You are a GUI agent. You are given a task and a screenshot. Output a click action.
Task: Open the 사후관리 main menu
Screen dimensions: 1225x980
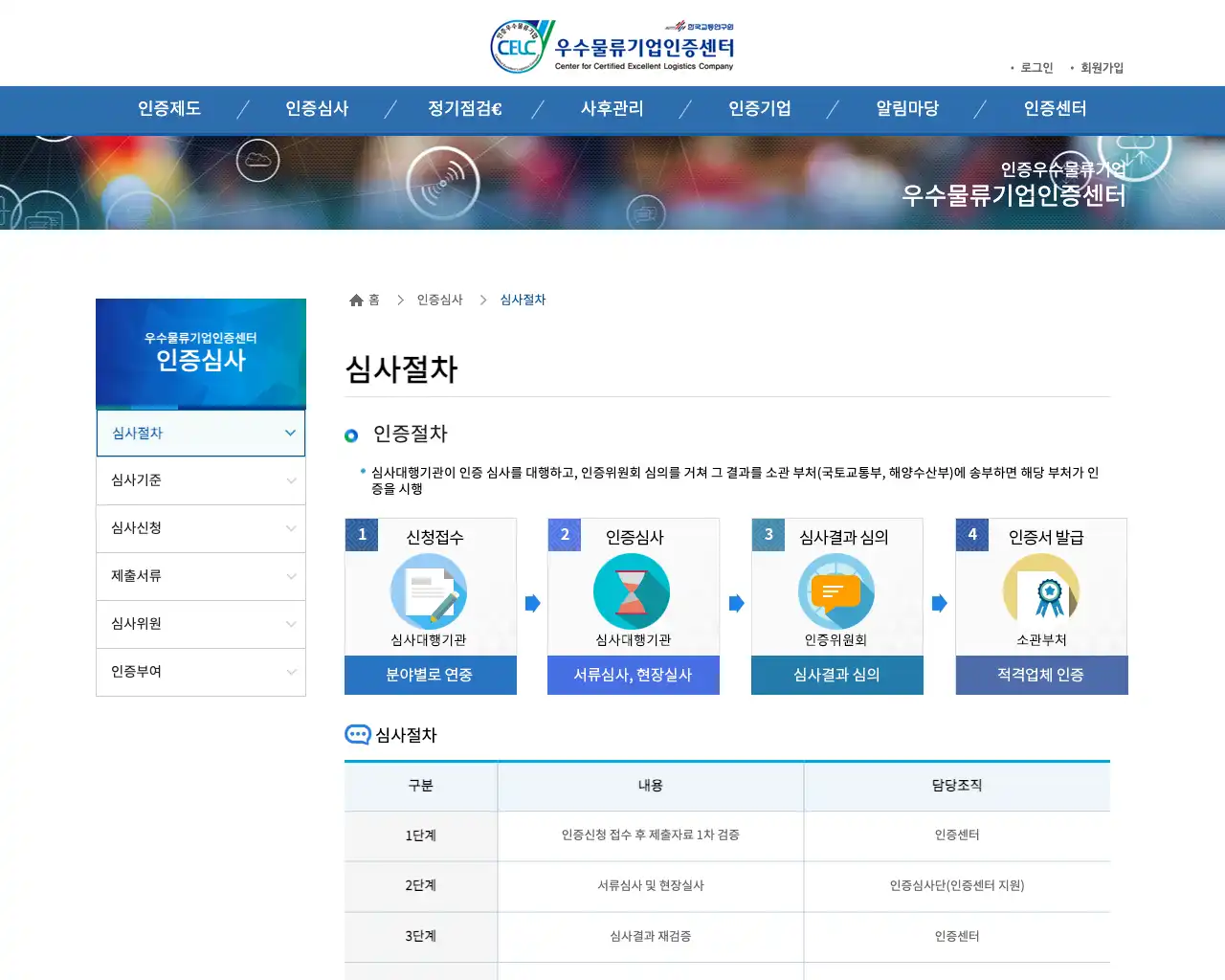click(x=612, y=109)
